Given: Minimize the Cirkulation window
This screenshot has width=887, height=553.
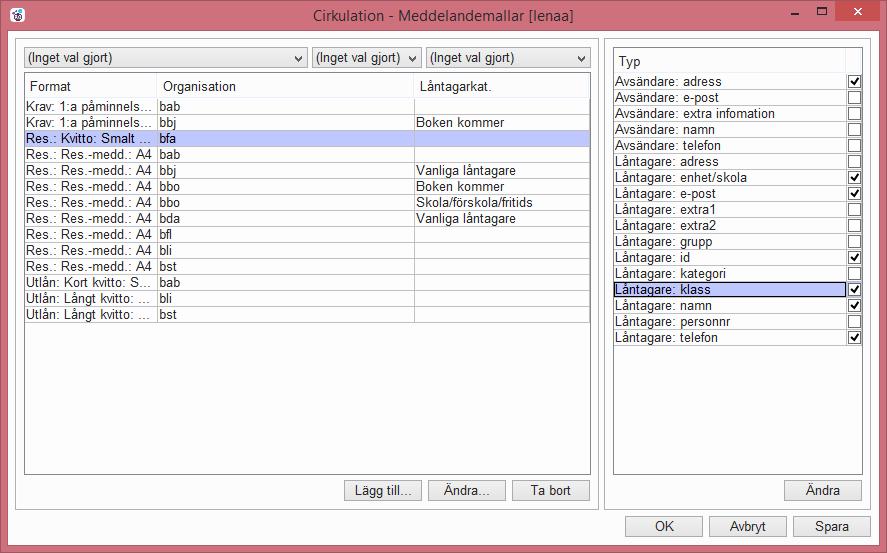Looking at the screenshot, I should pos(795,12).
